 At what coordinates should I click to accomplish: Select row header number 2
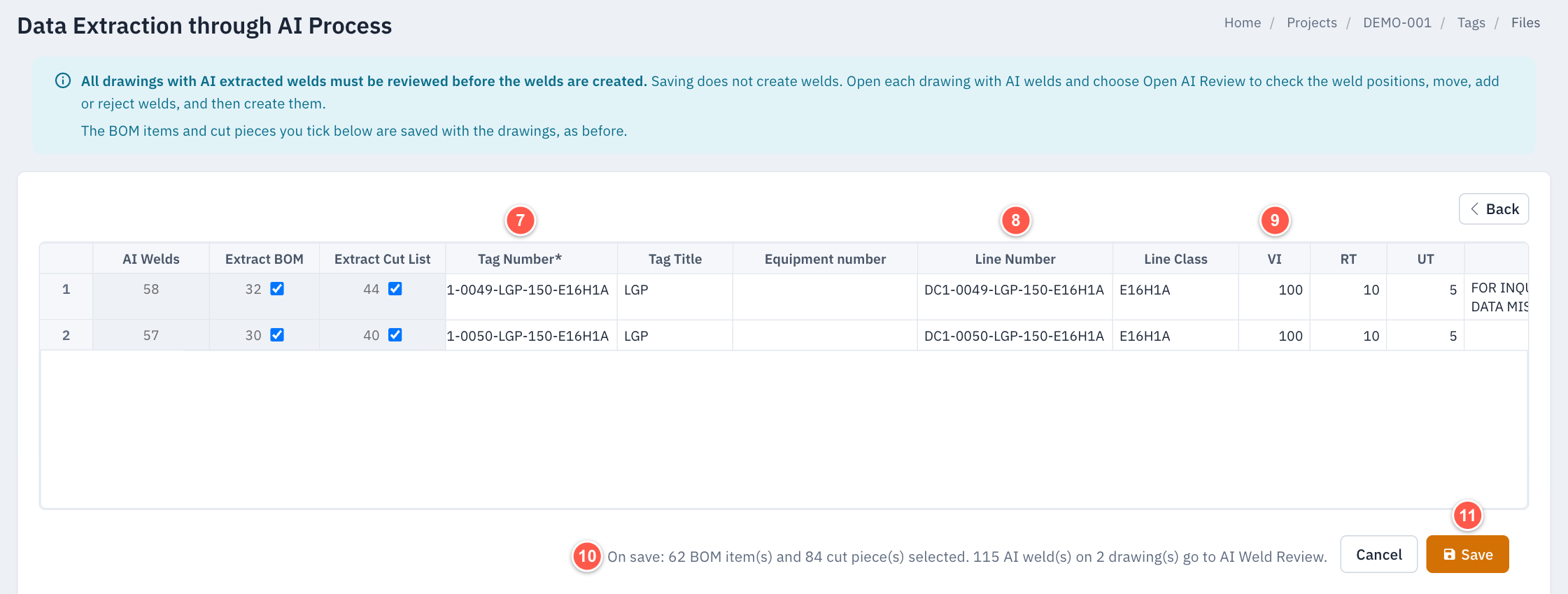coord(66,335)
